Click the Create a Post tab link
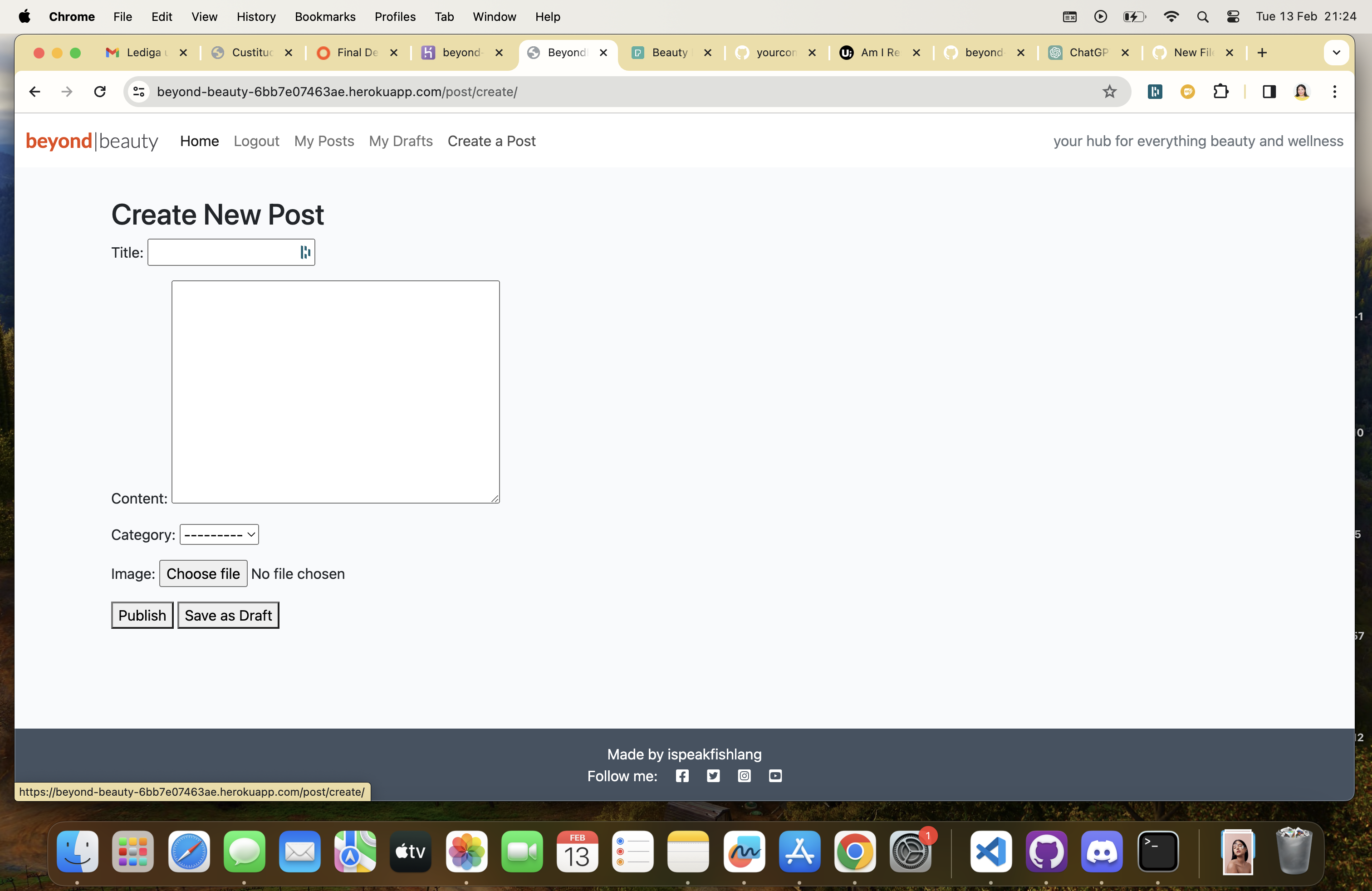Viewport: 1372px width, 891px height. click(491, 140)
